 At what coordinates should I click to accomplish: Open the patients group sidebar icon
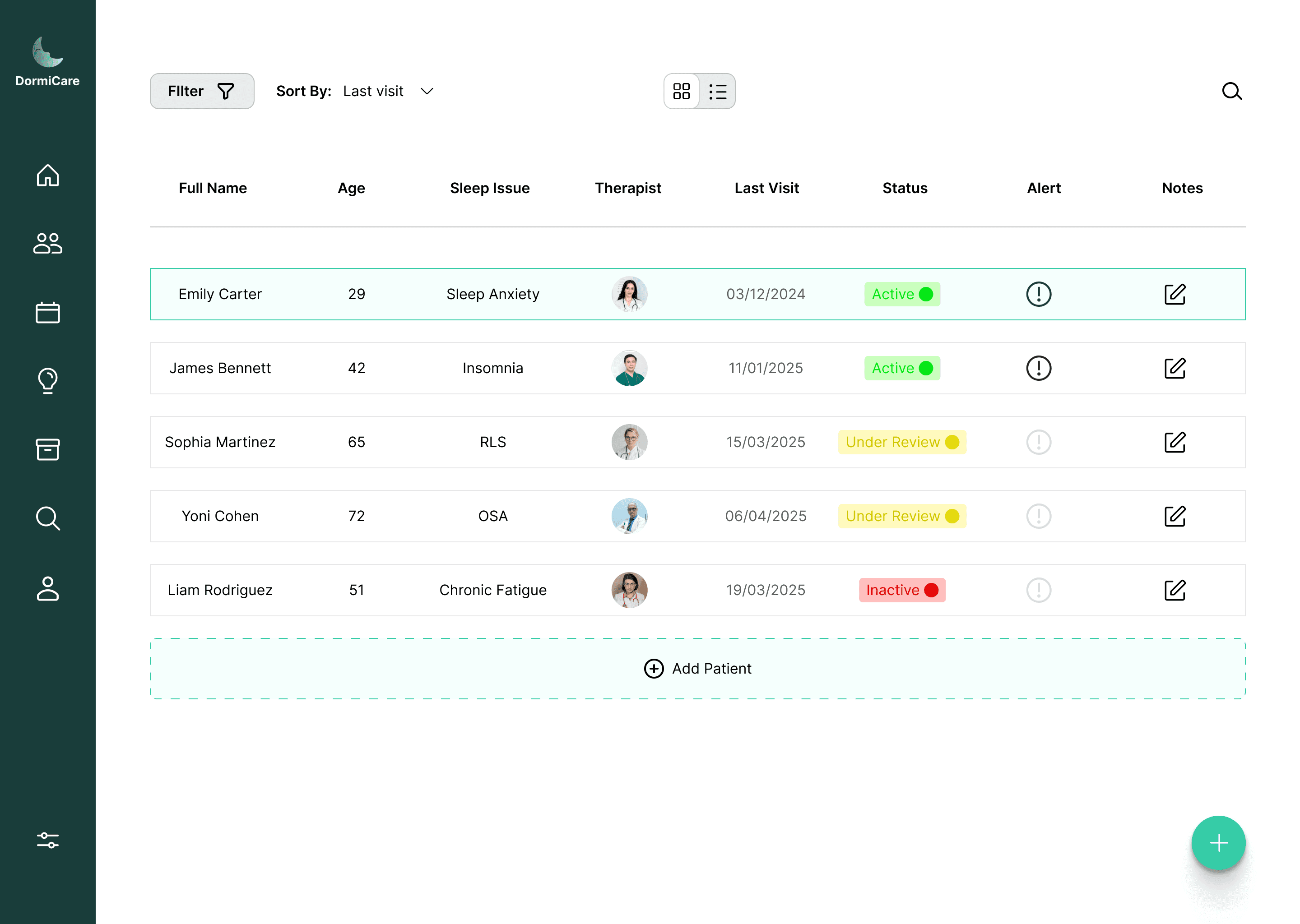click(48, 244)
